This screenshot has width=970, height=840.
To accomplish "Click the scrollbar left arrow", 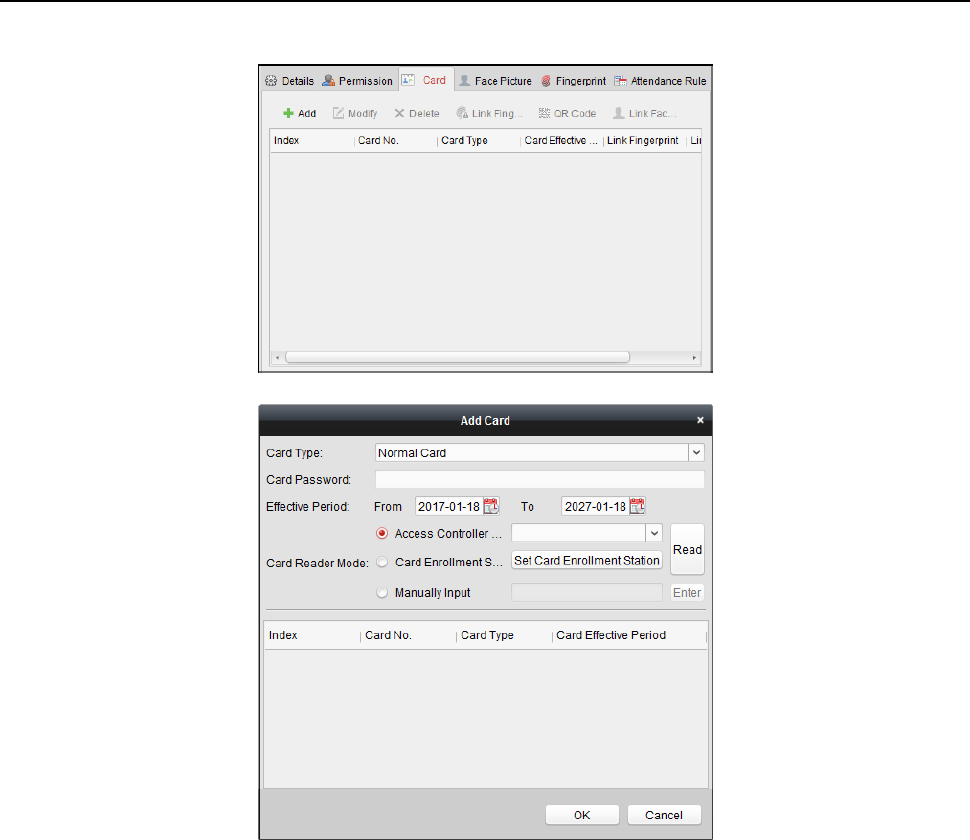I will click(278, 358).
